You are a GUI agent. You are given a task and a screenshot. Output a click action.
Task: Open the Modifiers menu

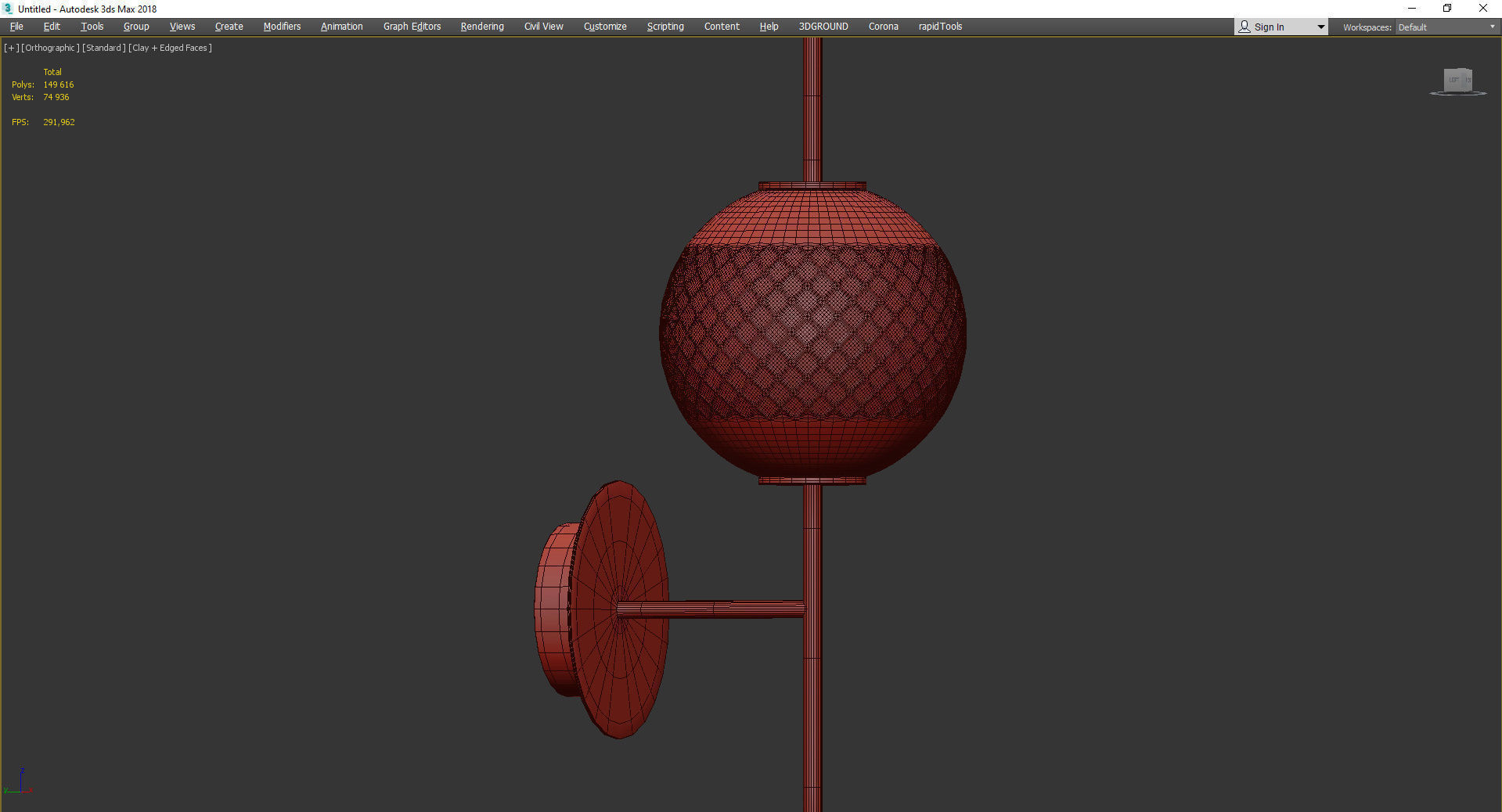click(x=282, y=27)
